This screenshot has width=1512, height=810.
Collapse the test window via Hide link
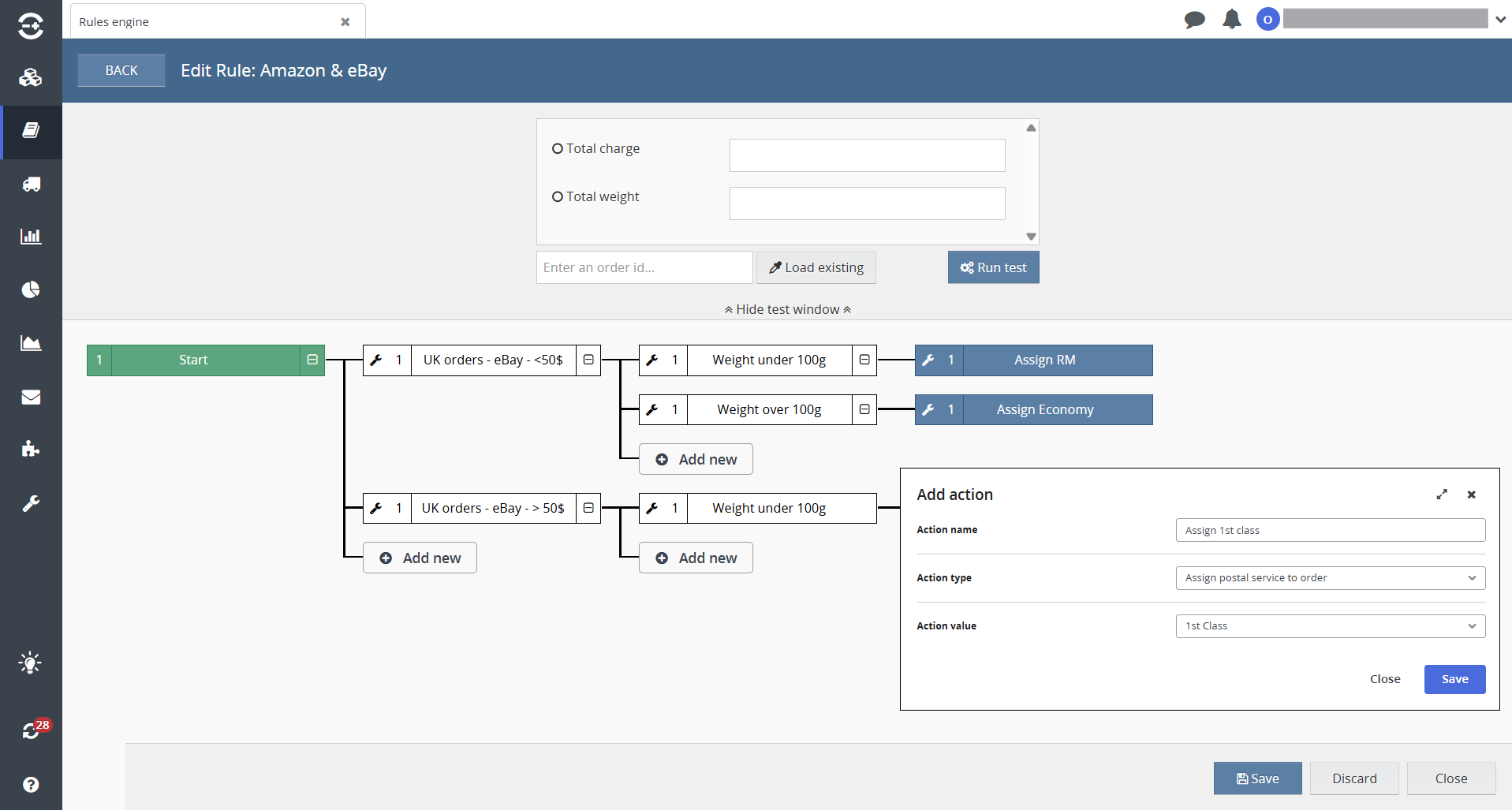pyautogui.click(x=787, y=310)
